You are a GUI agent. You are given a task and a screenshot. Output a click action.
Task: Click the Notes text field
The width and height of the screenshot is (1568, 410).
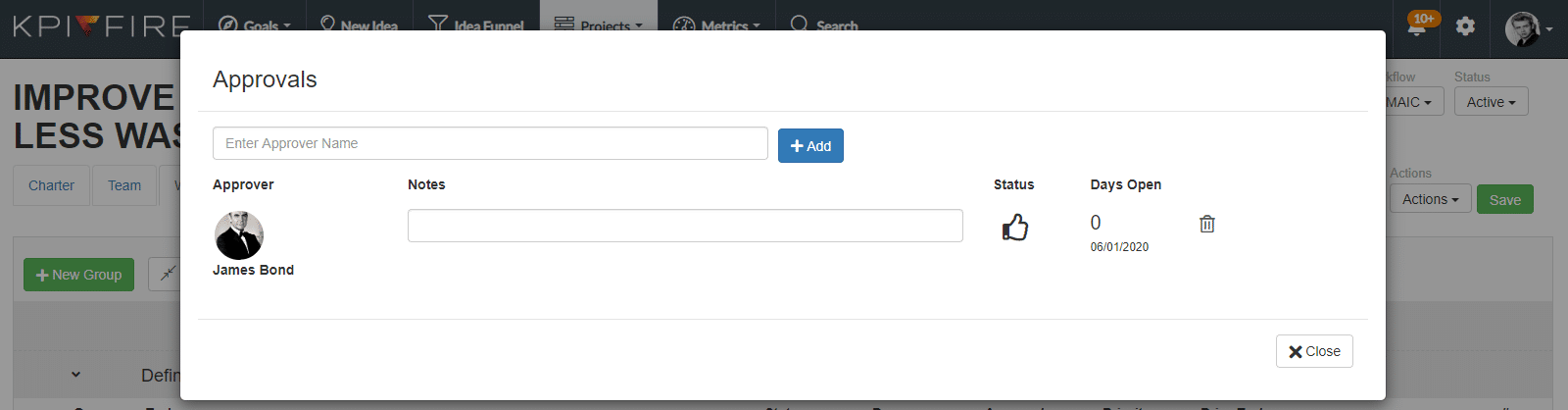[685, 226]
